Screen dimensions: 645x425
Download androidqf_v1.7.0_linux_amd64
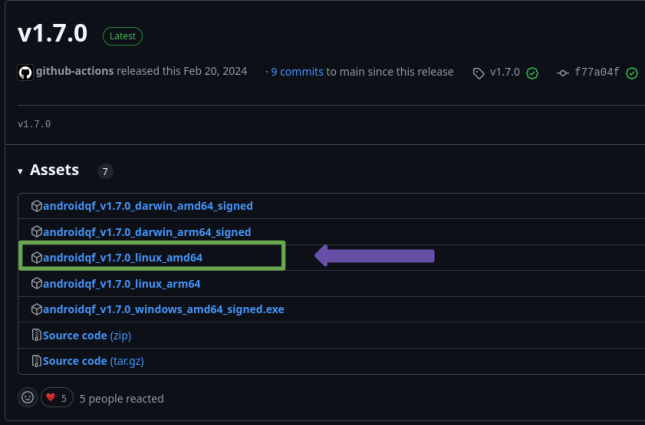[x=123, y=258]
